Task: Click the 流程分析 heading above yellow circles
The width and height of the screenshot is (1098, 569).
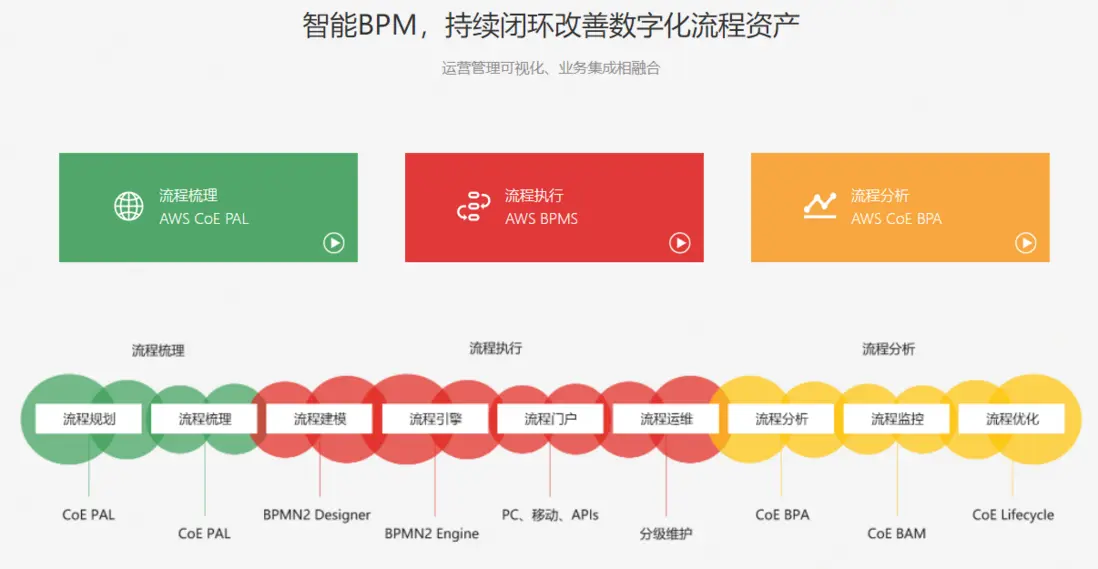Action: click(889, 349)
